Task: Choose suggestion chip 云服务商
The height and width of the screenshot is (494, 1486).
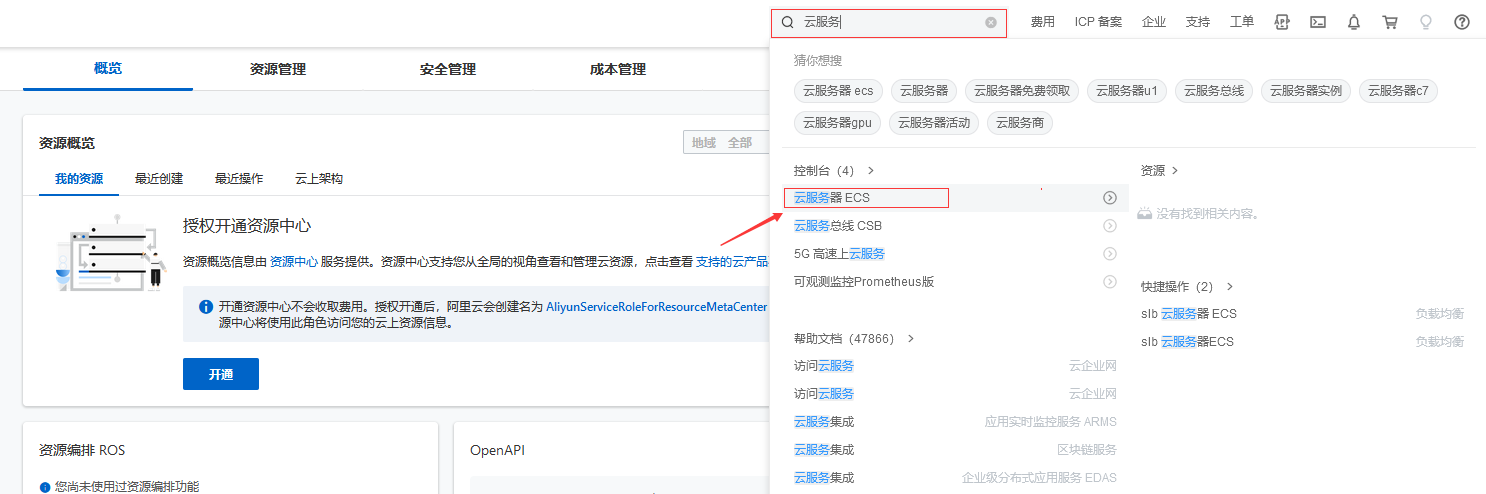Action: (1020, 123)
